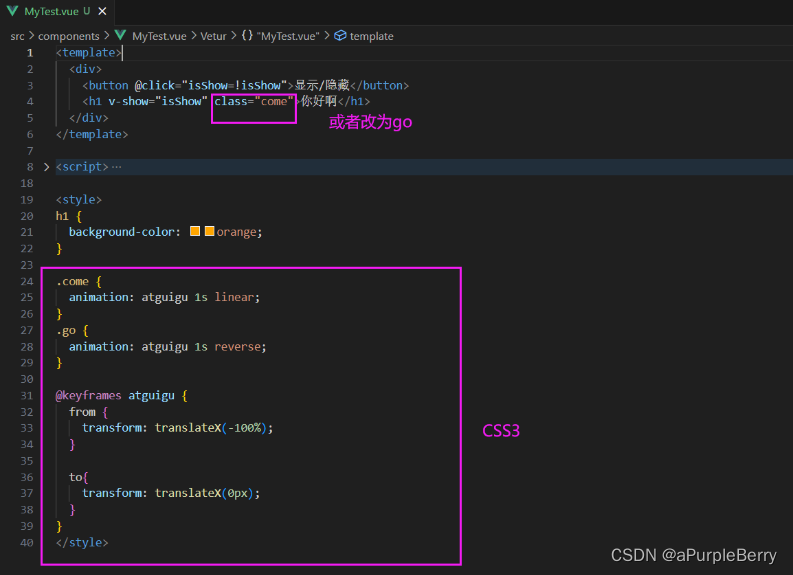The image size is (793, 575).
Task: Click the orange value text
Action: [236, 232]
